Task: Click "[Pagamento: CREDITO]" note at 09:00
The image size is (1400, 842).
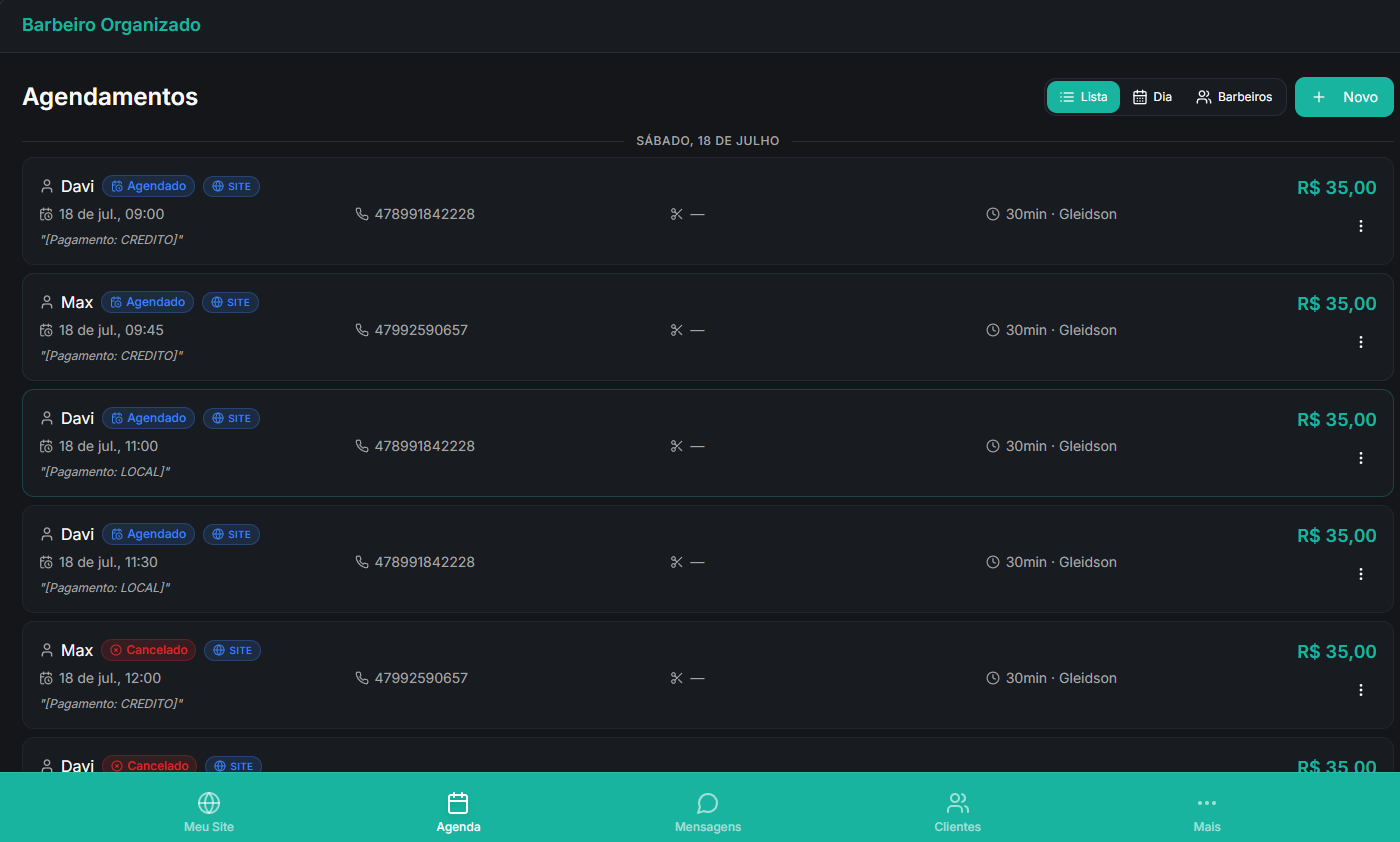Action: coord(111,239)
